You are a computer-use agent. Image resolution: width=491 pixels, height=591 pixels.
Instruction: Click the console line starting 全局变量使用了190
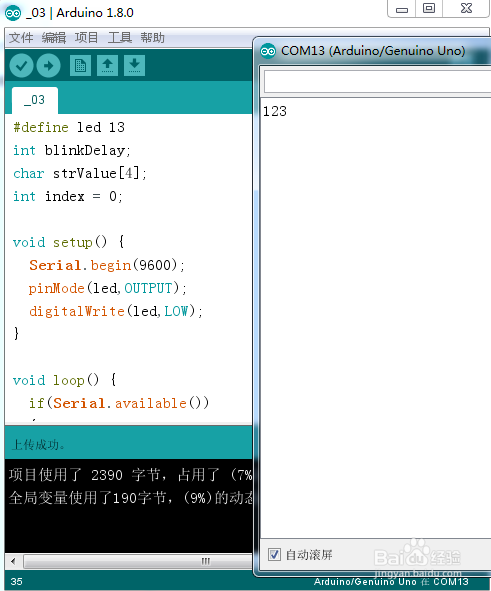130,498
